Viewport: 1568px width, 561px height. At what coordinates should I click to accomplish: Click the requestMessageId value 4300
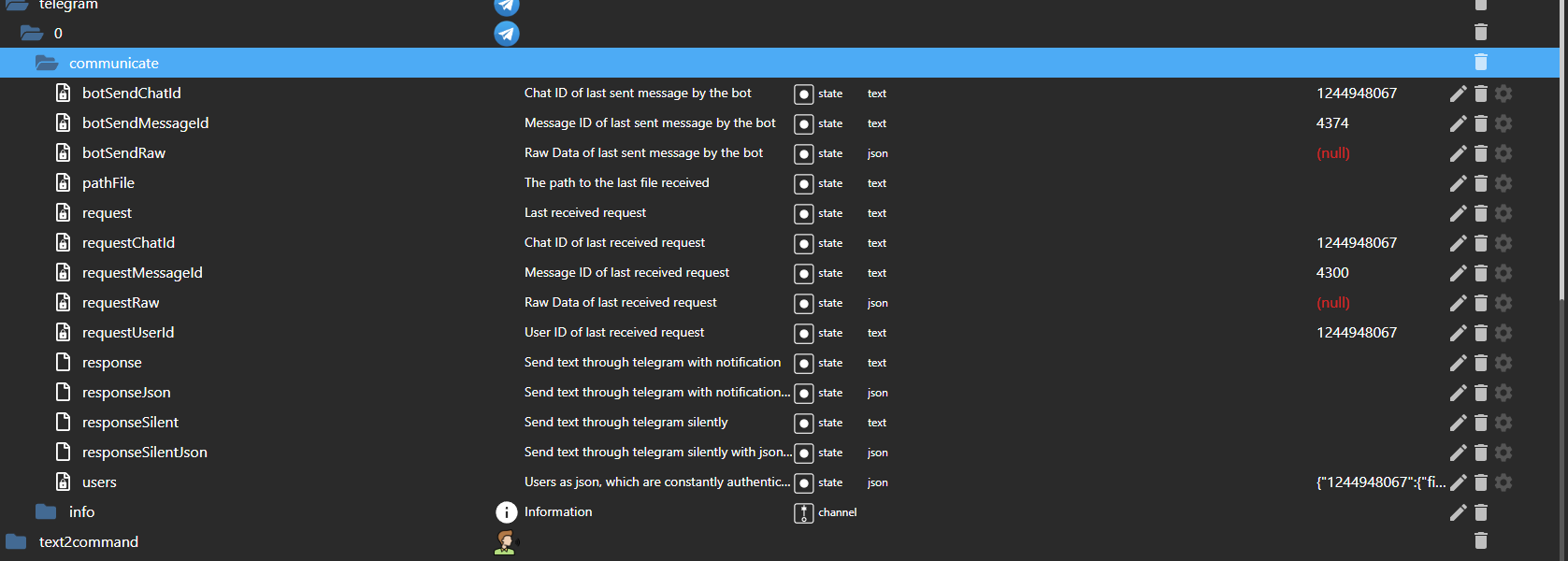coord(1332,273)
